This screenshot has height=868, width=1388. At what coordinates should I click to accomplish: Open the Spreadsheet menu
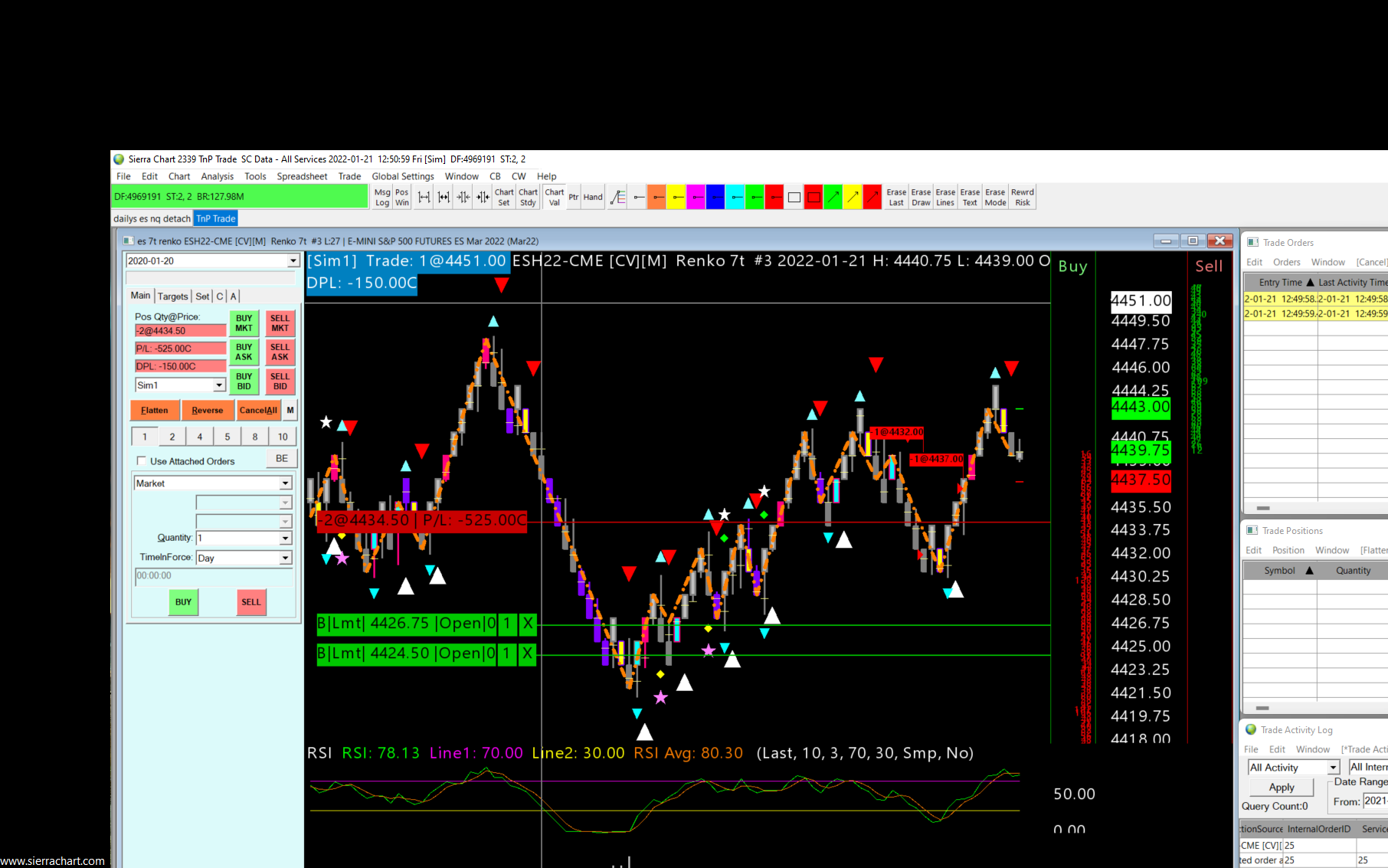click(302, 176)
